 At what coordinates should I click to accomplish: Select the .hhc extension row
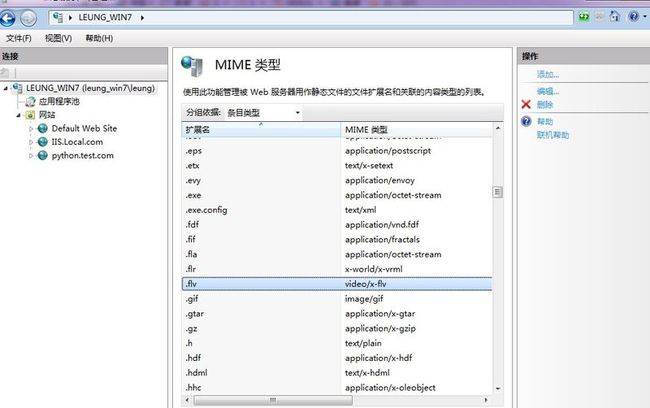[337, 388]
